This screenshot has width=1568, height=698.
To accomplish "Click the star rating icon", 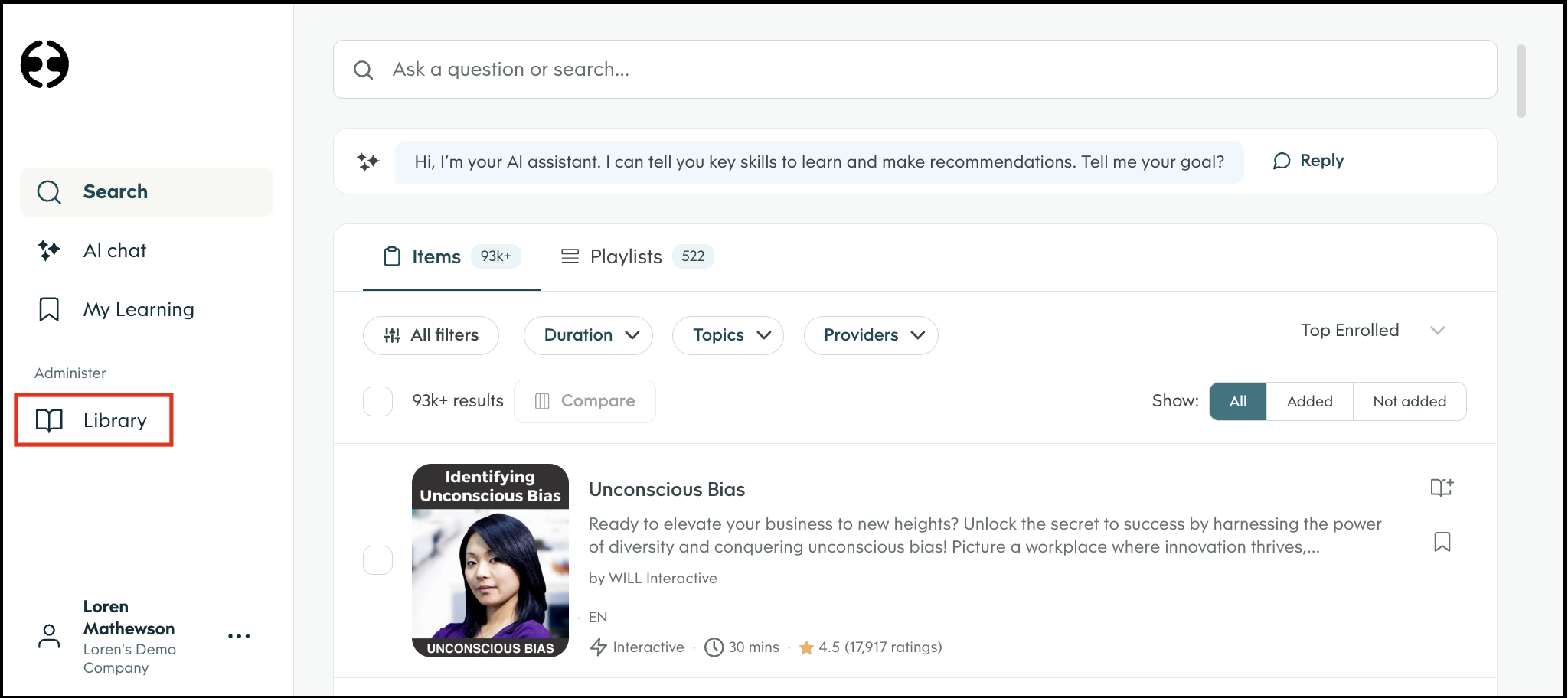I will point(806,648).
